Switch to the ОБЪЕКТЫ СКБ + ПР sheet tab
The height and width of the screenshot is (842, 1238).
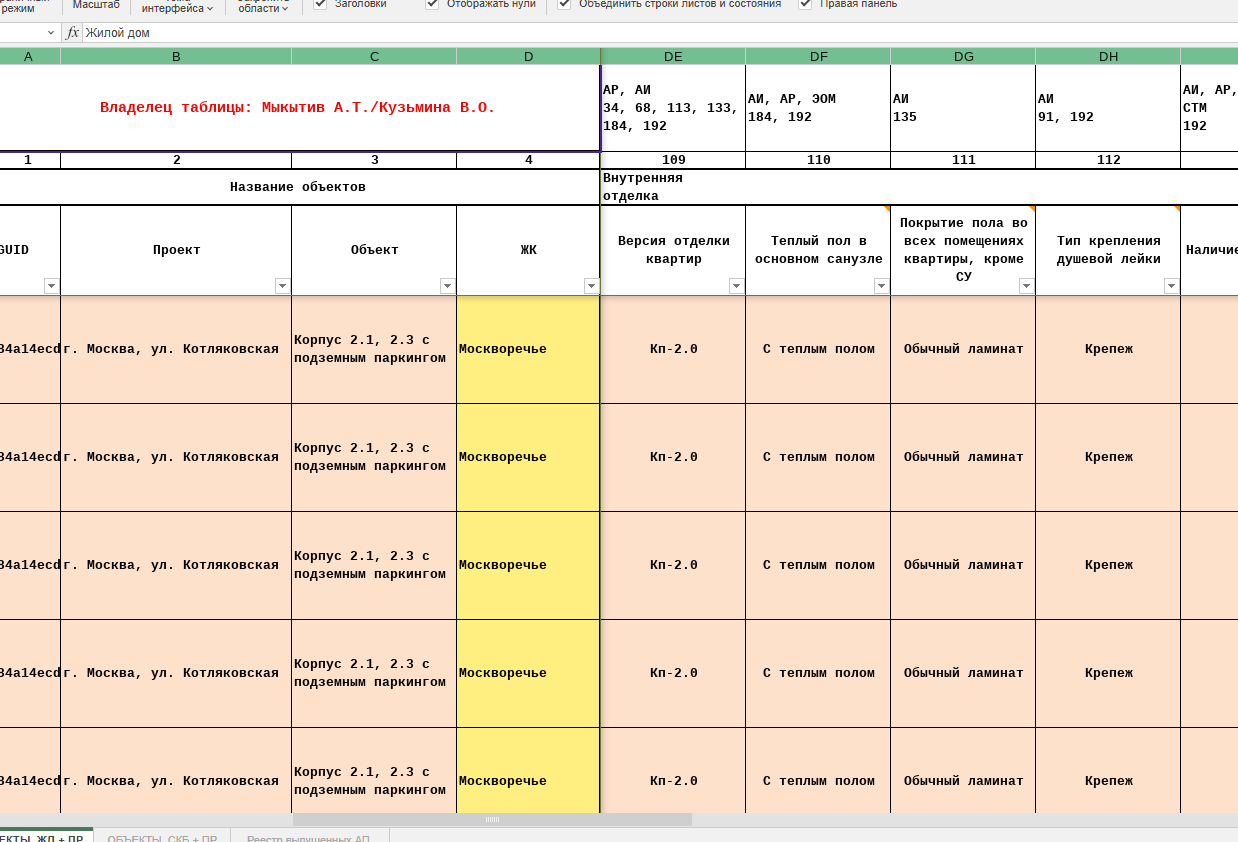(x=162, y=836)
